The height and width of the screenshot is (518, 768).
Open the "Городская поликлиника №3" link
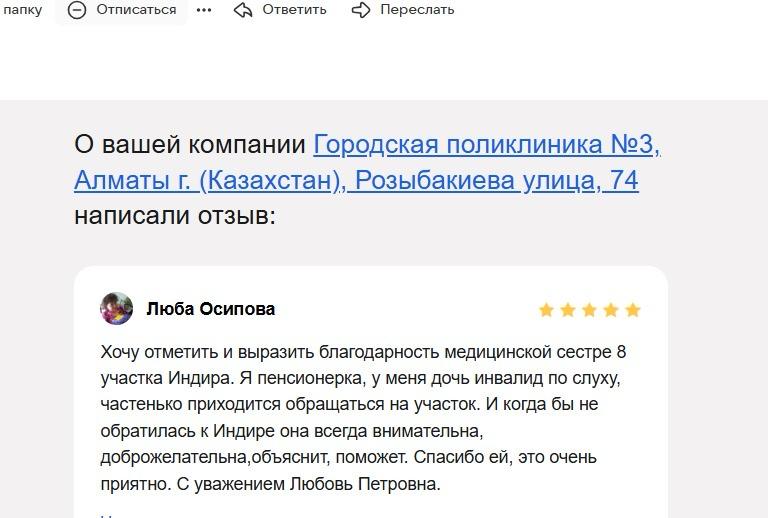tap(487, 145)
